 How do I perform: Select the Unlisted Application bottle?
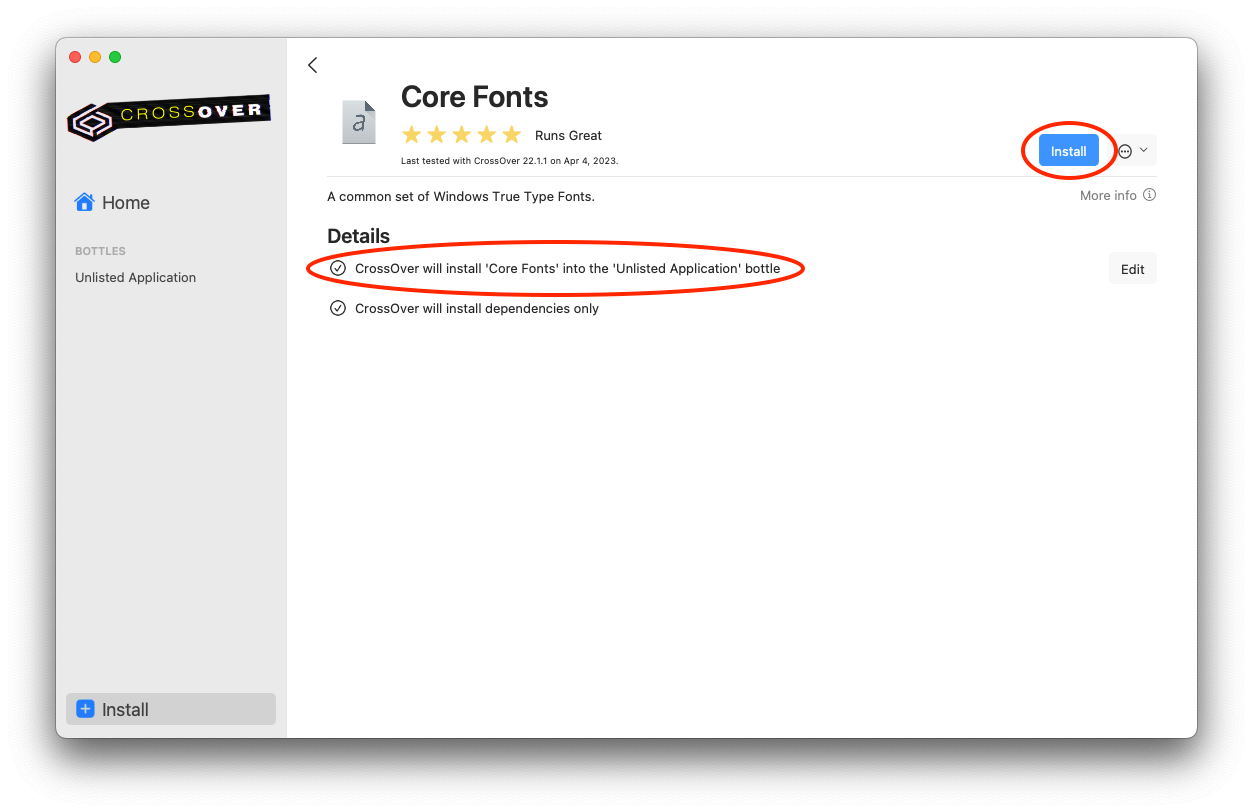(136, 278)
